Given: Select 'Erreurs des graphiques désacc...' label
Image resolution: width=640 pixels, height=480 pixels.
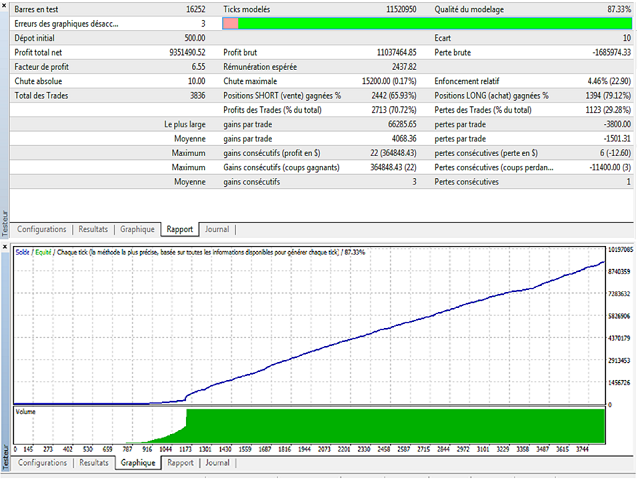Looking at the screenshot, I should [67, 24].
